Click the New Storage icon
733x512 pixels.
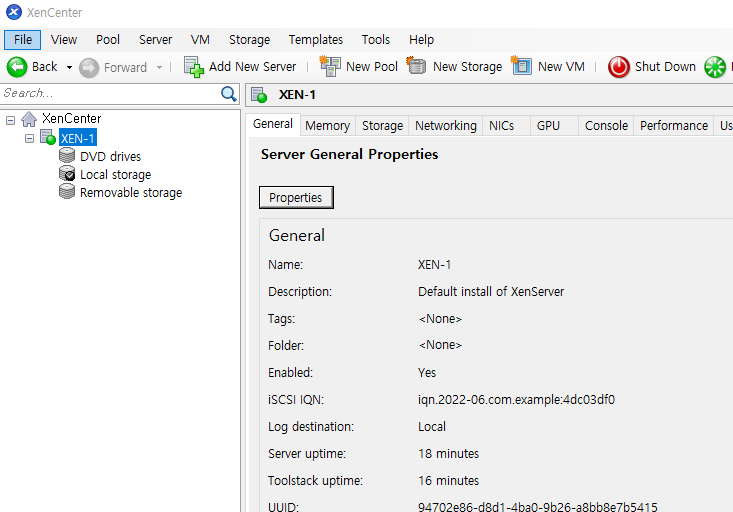click(416, 65)
